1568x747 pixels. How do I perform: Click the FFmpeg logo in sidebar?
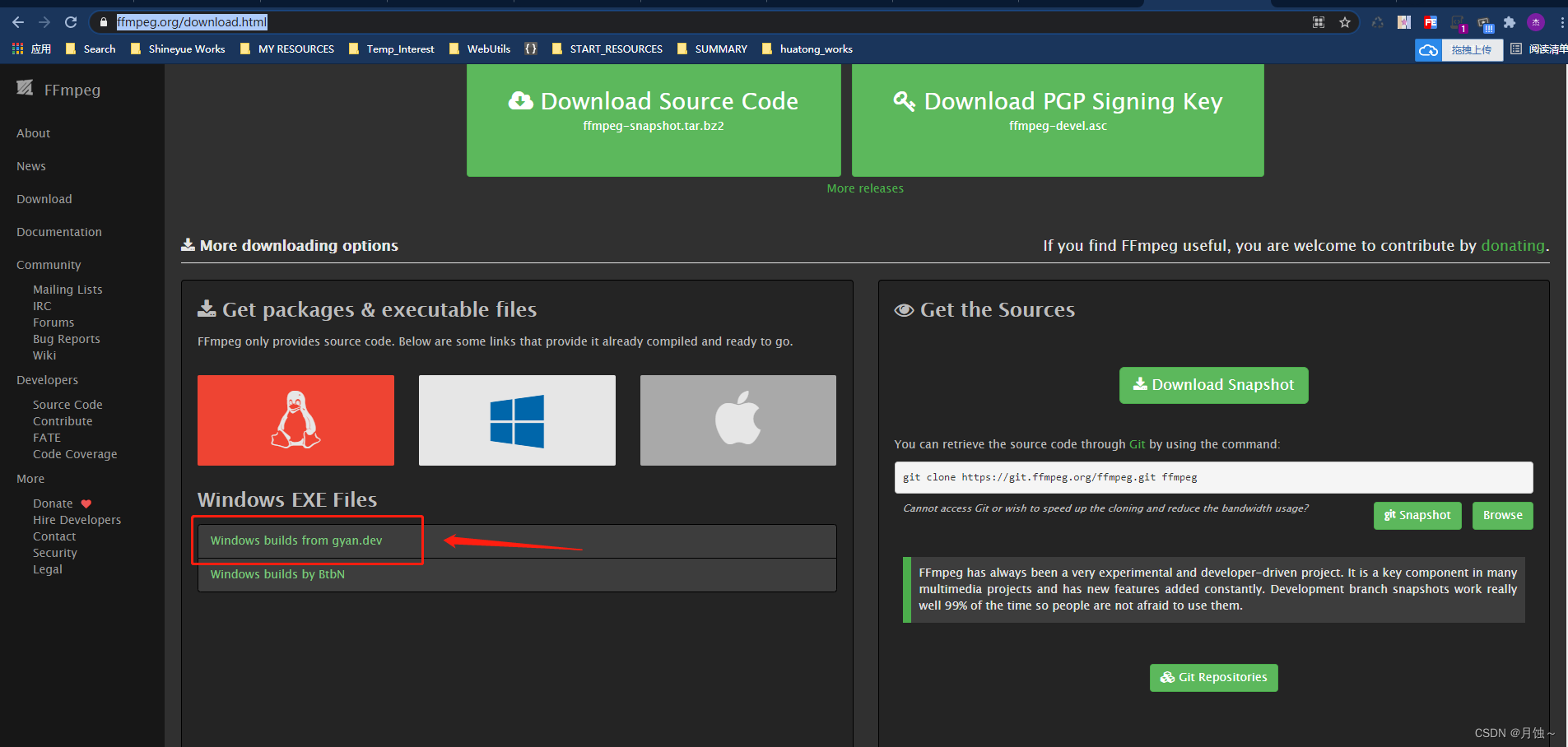pyautogui.click(x=25, y=88)
